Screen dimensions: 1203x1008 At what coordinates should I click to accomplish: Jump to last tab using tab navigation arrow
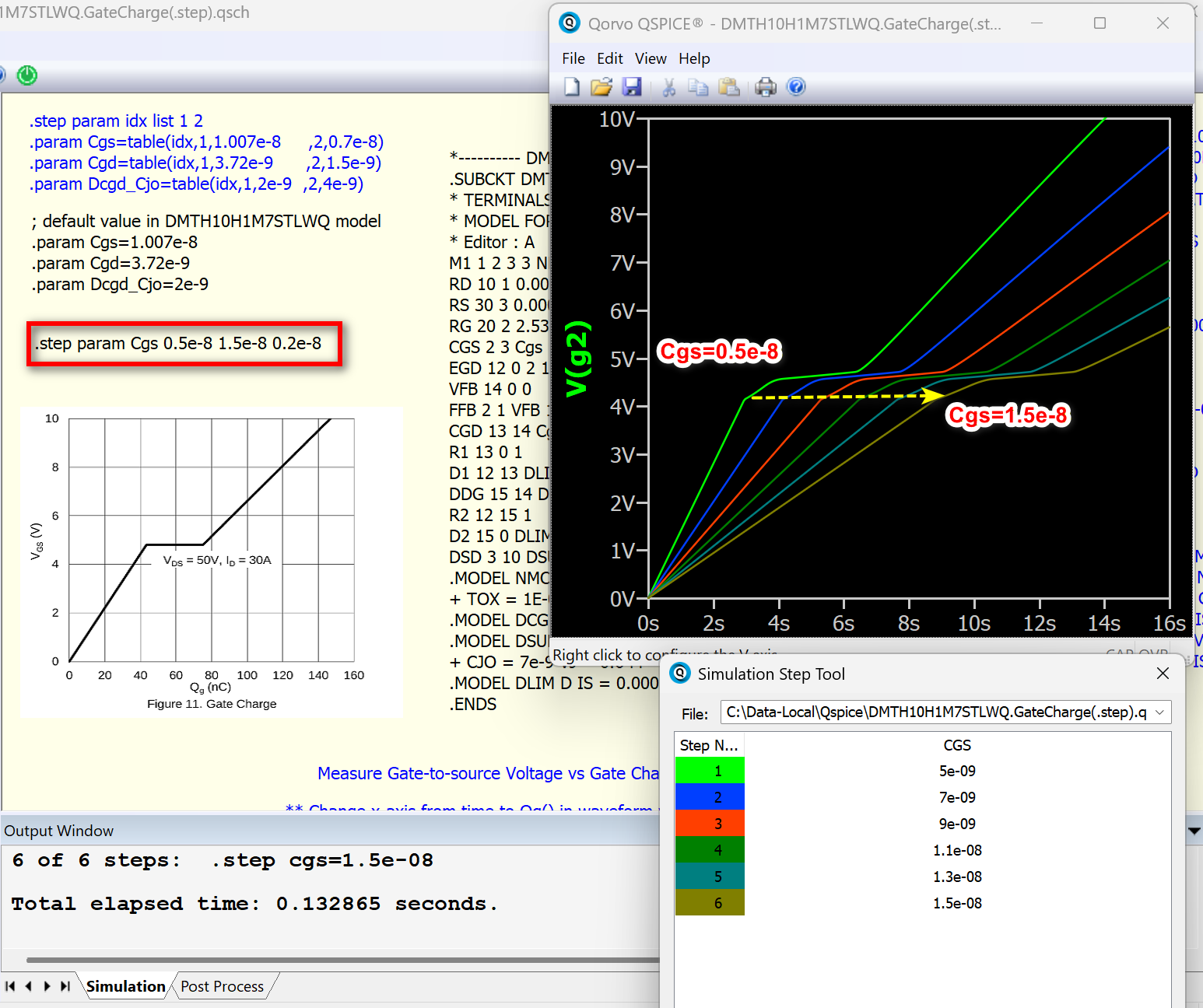click(x=65, y=986)
